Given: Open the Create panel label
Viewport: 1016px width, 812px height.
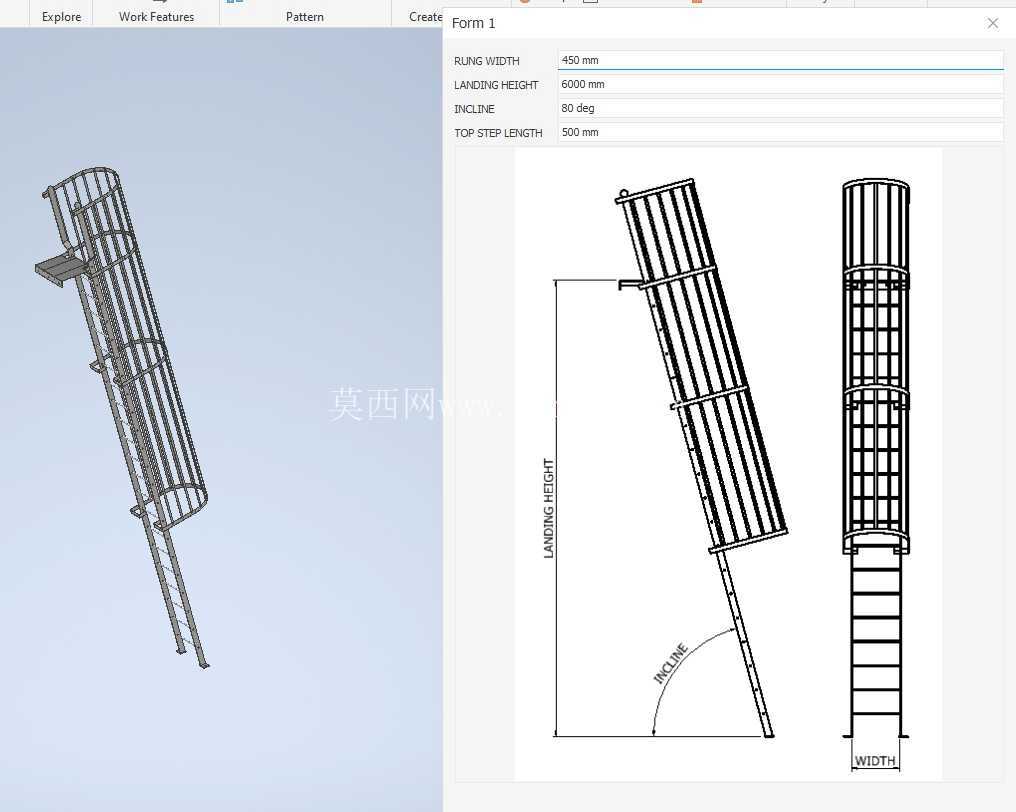Looking at the screenshot, I should coord(425,17).
